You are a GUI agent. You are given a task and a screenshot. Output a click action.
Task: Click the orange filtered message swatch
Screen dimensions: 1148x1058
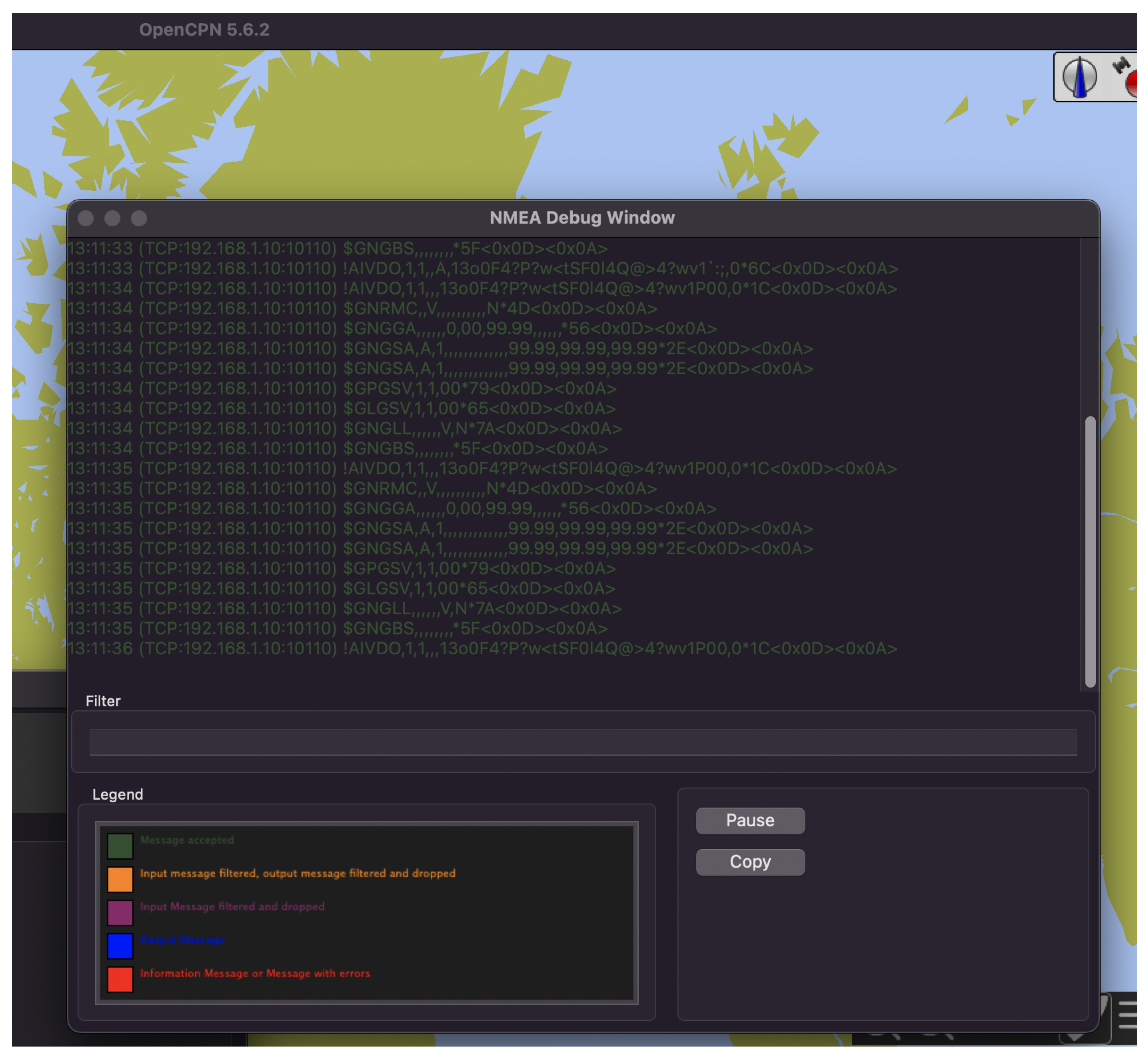point(120,879)
